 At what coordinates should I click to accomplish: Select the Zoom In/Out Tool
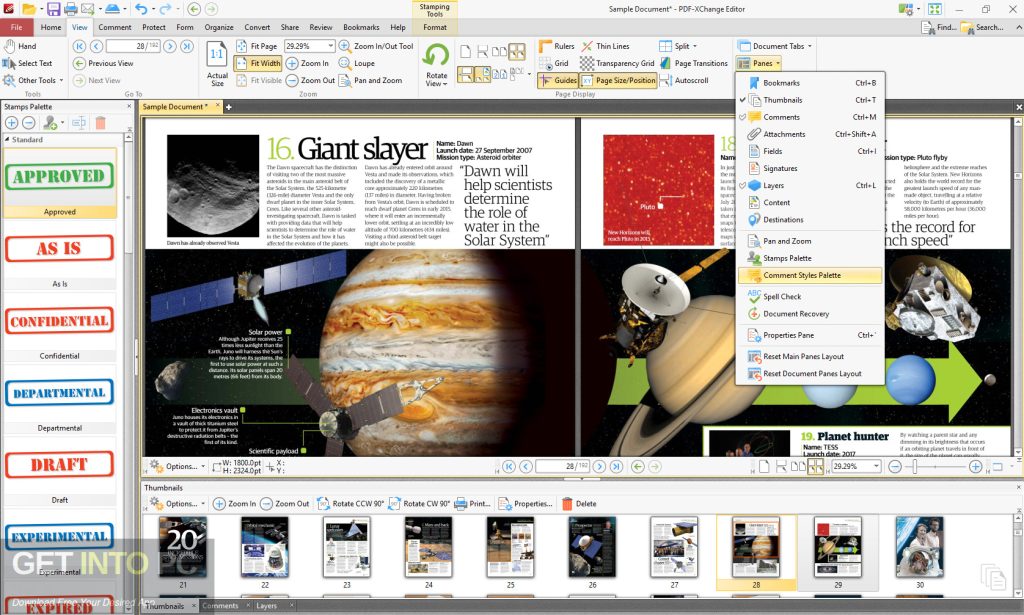376,46
